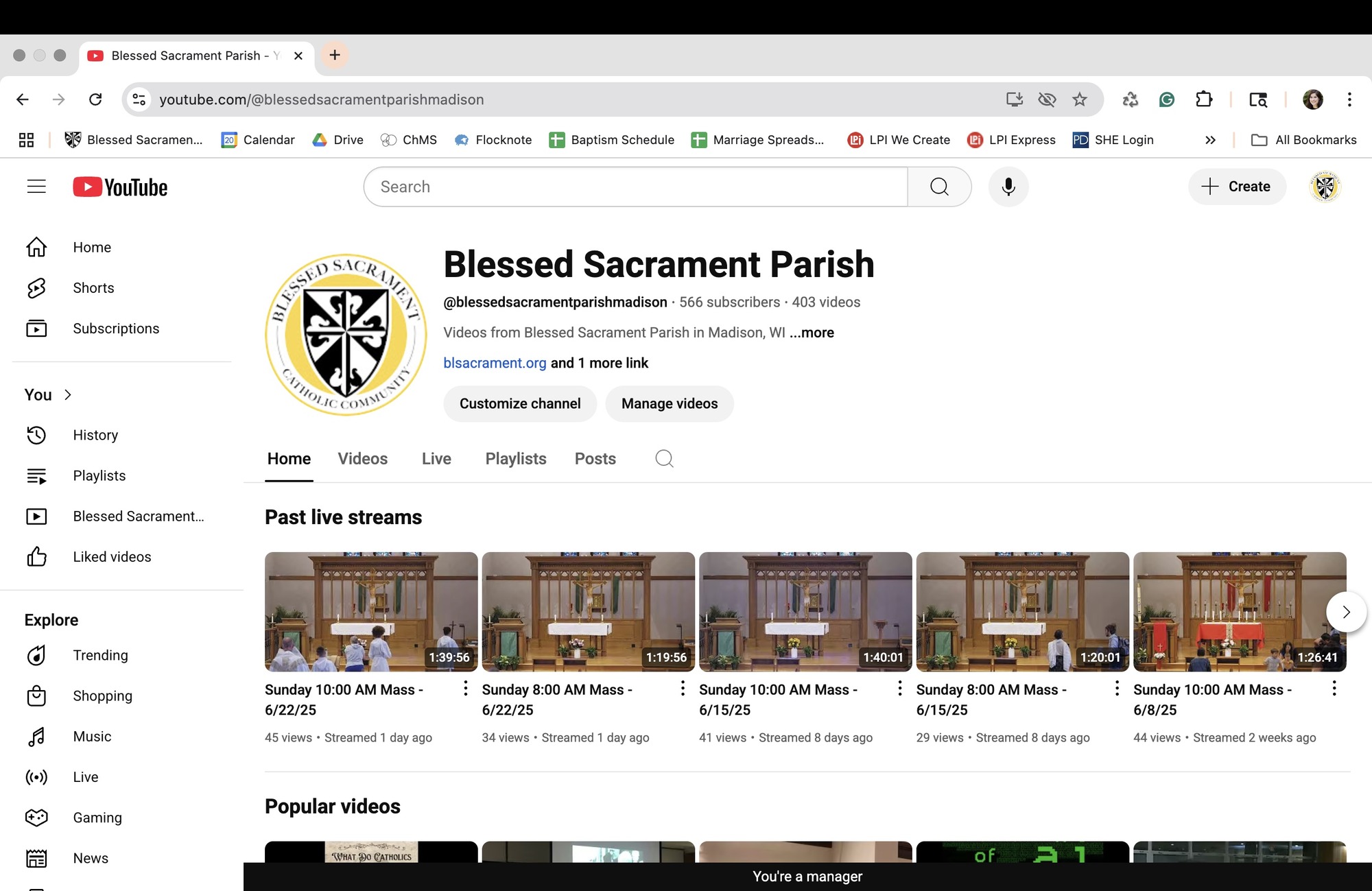Open the Flocknote bookmark
The image size is (1372, 891).
pyautogui.click(x=493, y=140)
